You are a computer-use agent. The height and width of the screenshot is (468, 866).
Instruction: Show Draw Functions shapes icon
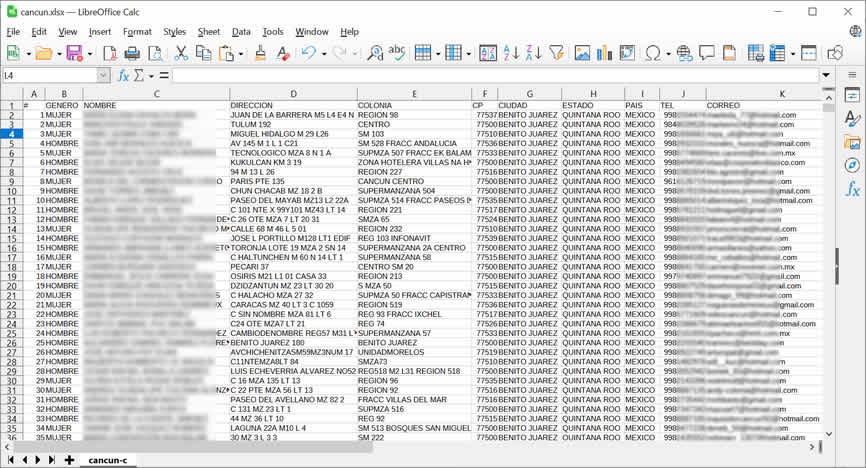(835, 53)
